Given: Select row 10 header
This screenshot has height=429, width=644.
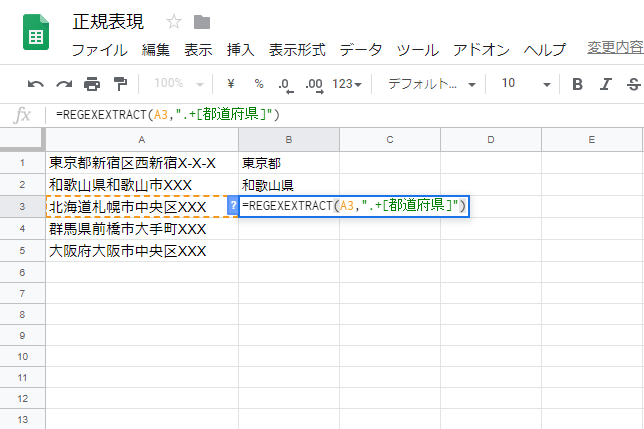Looking at the screenshot, I should point(22,356).
